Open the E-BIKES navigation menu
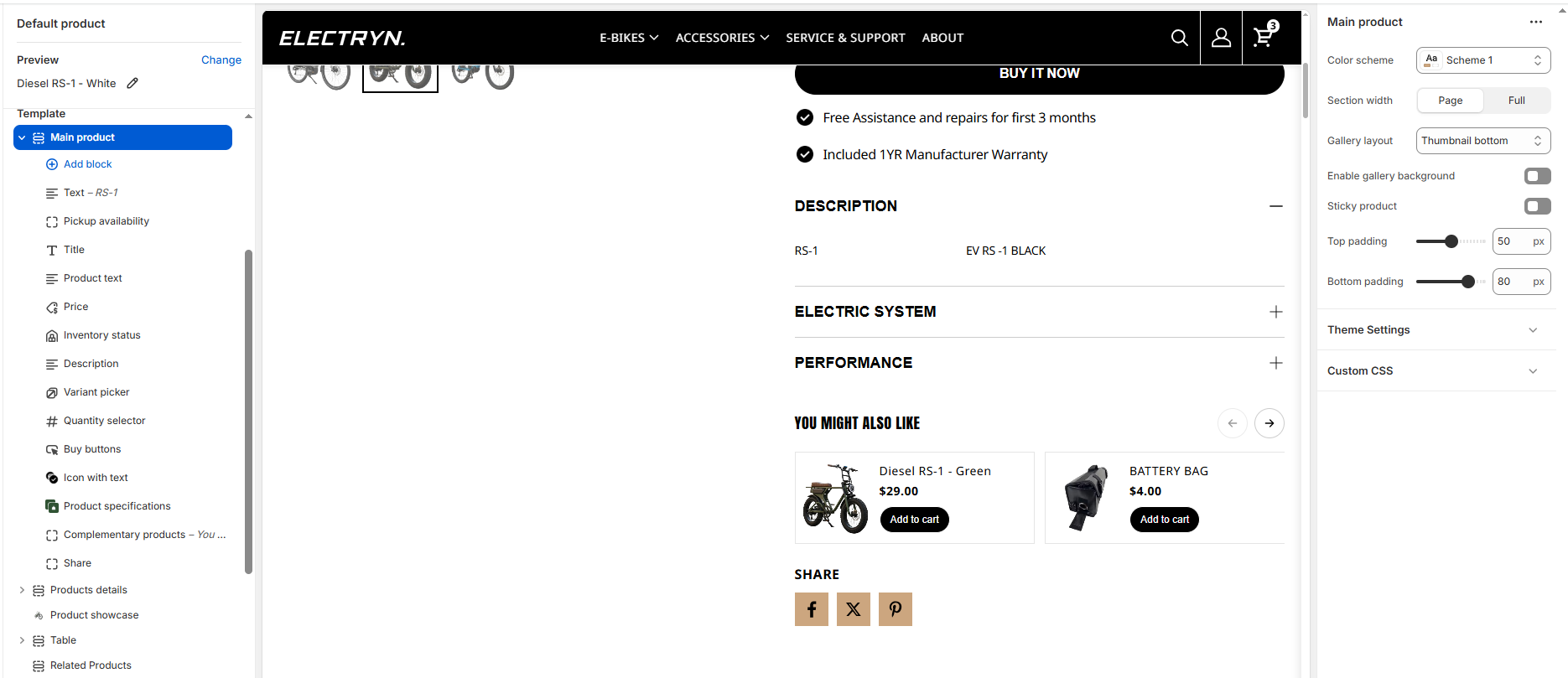This screenshot has height=678, width=1568. tap(629, 38)
